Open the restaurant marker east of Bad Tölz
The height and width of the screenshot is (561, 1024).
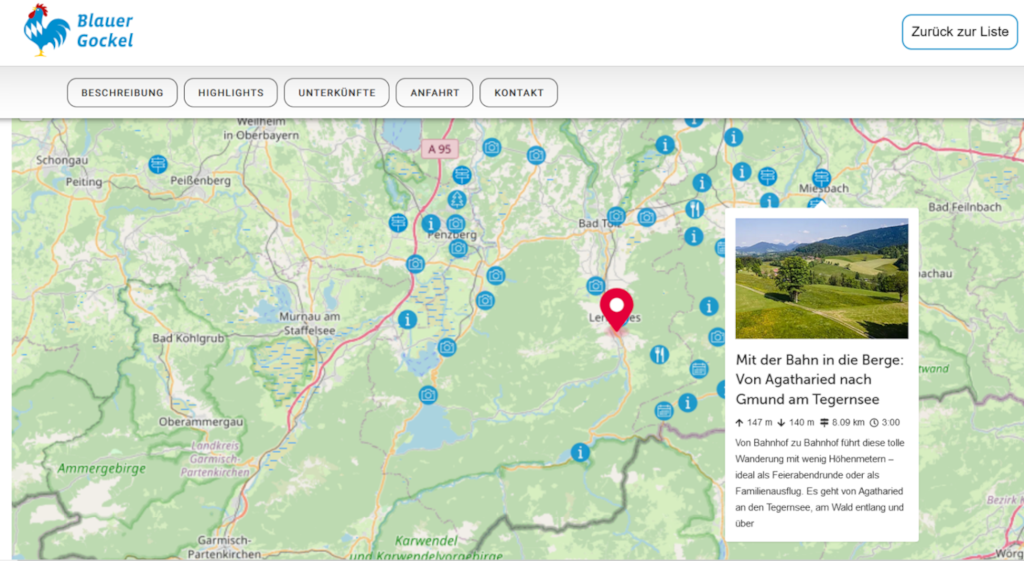[695, 209]
